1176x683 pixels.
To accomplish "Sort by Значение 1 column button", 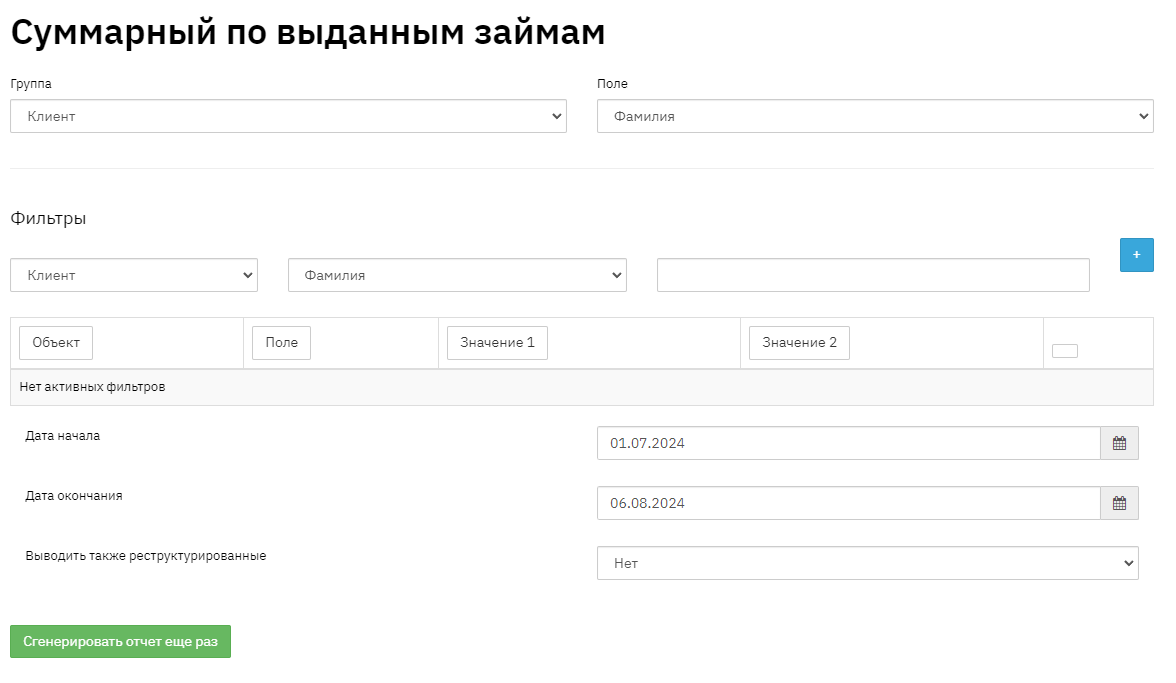I will click(x=497, y=342).
